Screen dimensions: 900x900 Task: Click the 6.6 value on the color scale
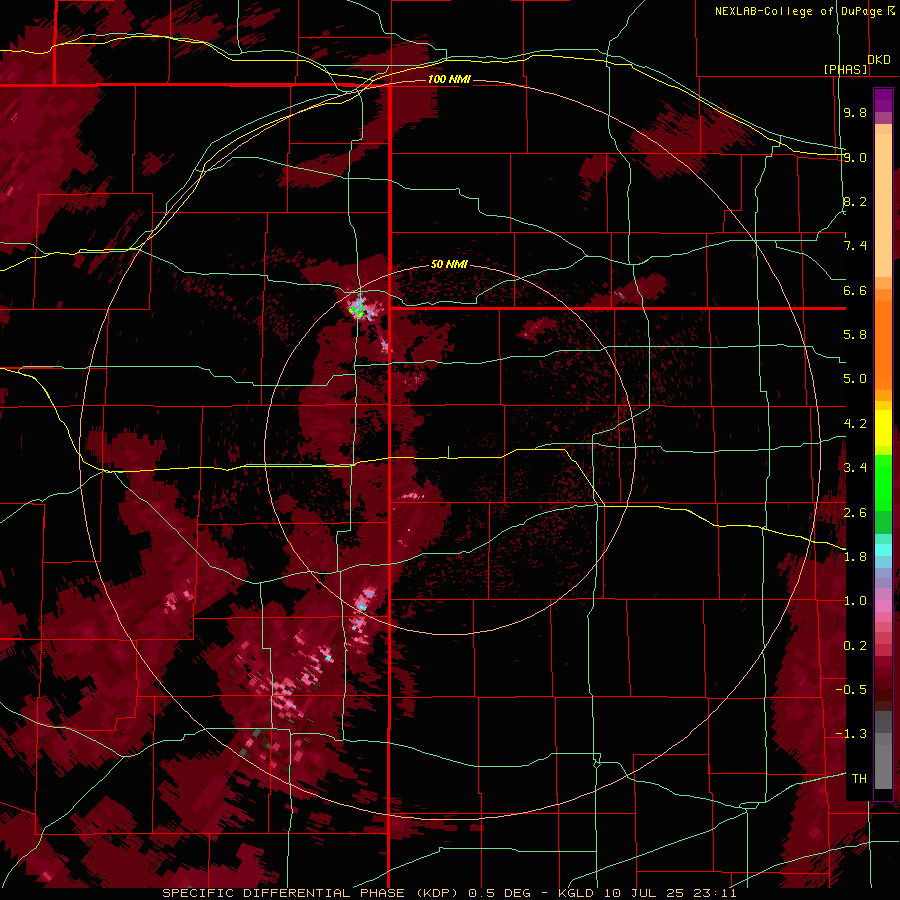click(855, 290)
